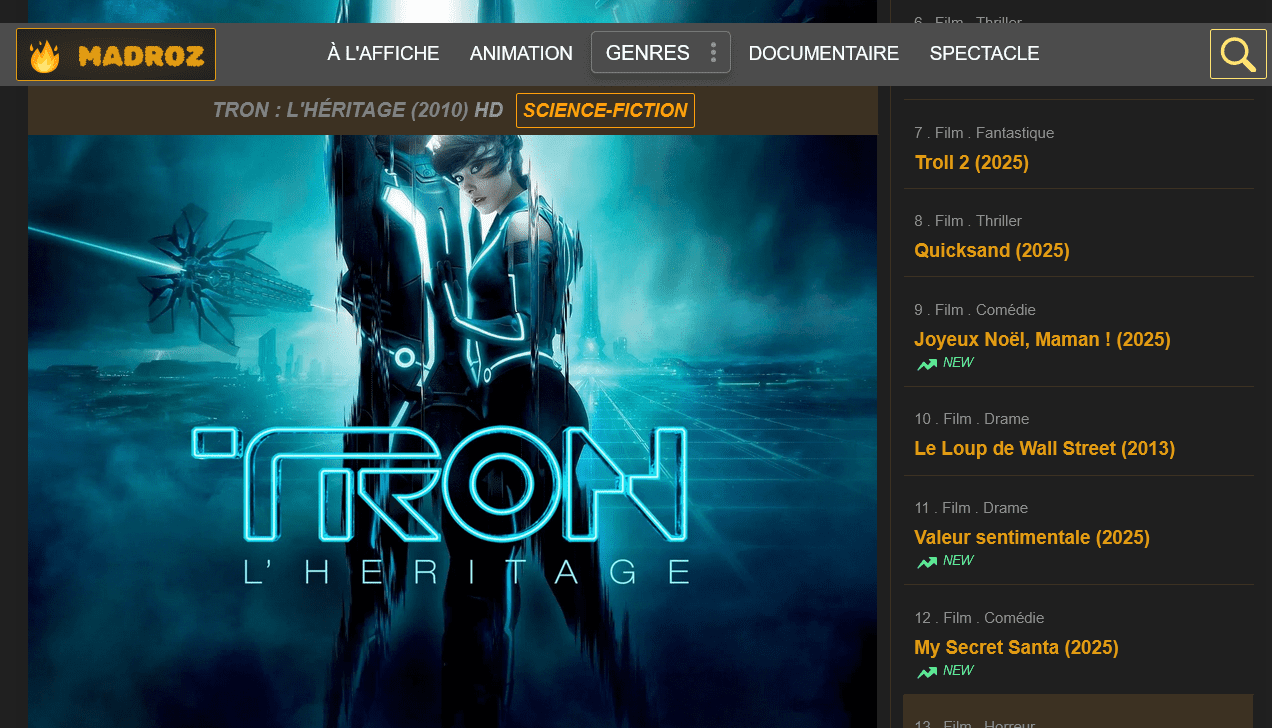Expand the Genres dropdown menu
Viewport: 1272px width, 728px height.
(x=648, y=53)
